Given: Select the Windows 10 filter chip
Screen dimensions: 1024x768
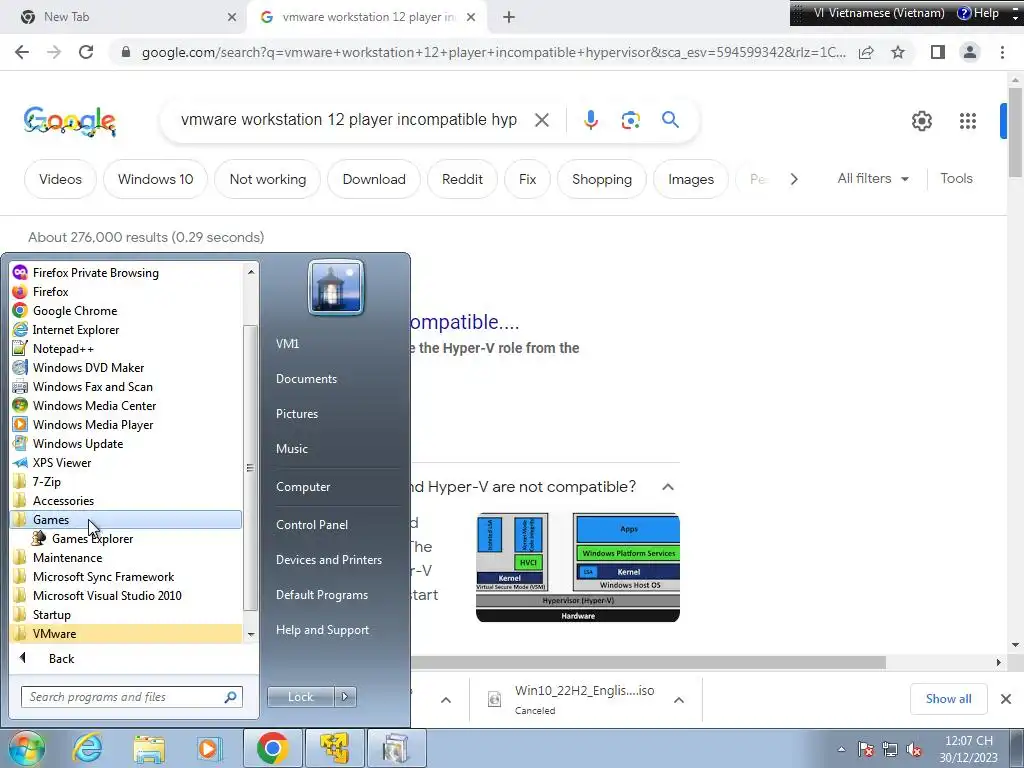Looking at the screenshot, I should [x=155, y=179].
